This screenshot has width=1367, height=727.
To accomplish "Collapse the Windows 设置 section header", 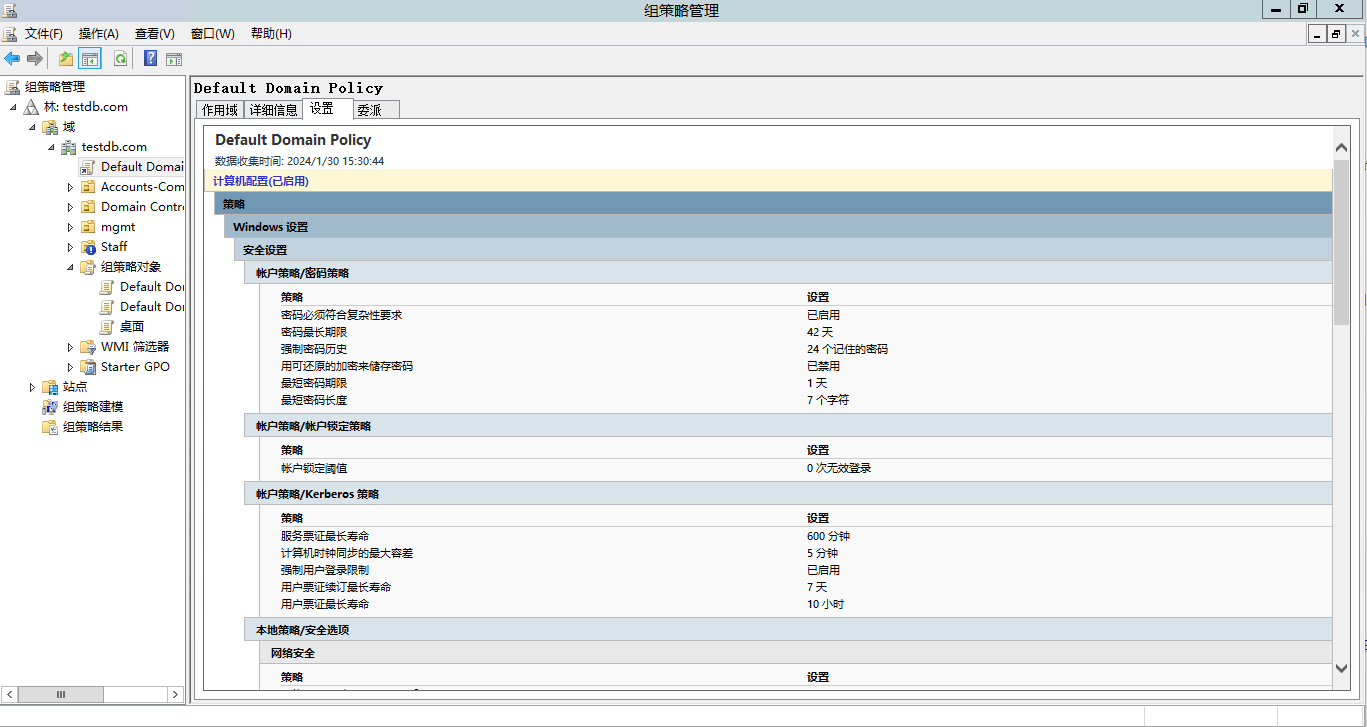I will coord(778,227).
